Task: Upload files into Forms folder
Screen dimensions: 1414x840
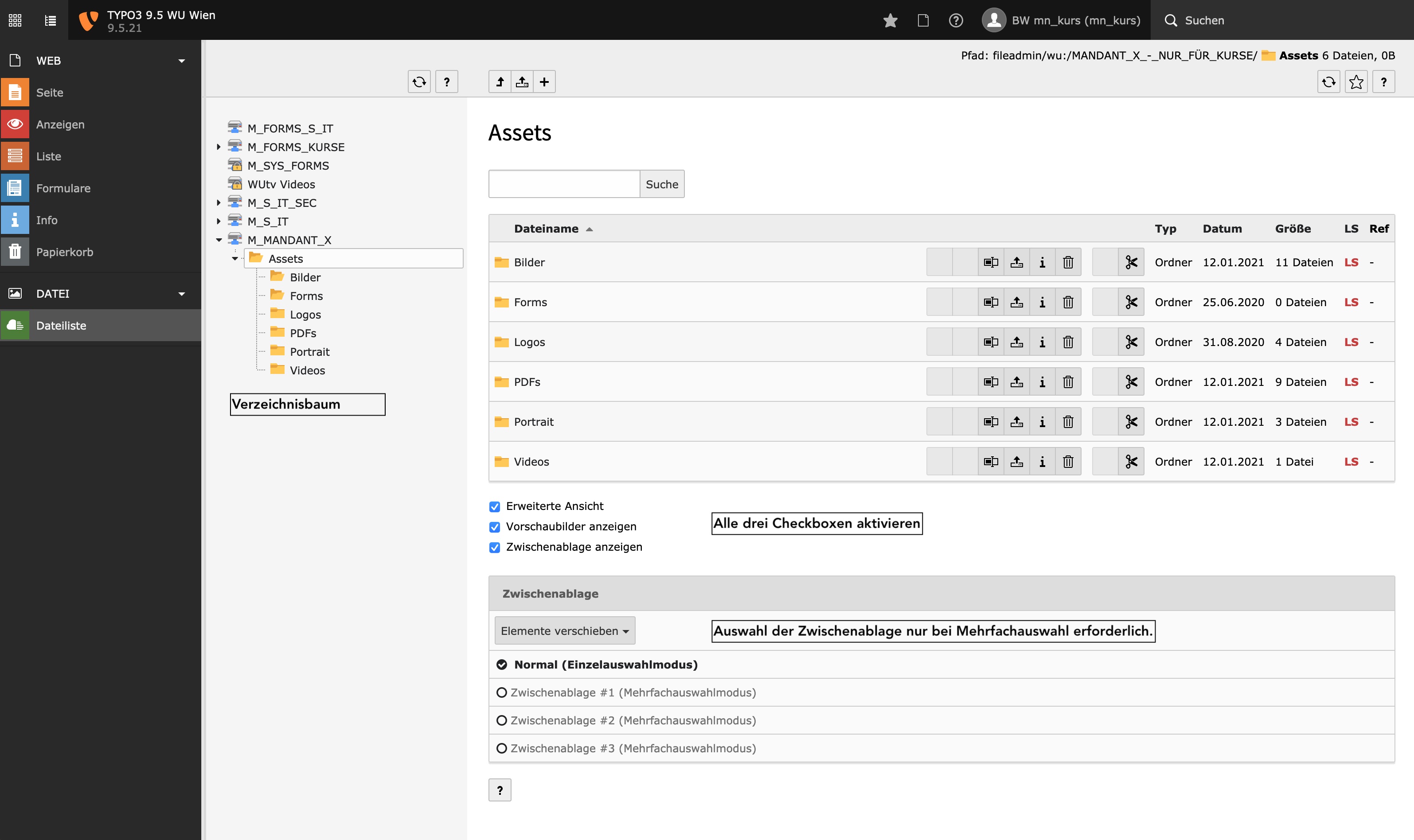Action: click(1016, 302)
